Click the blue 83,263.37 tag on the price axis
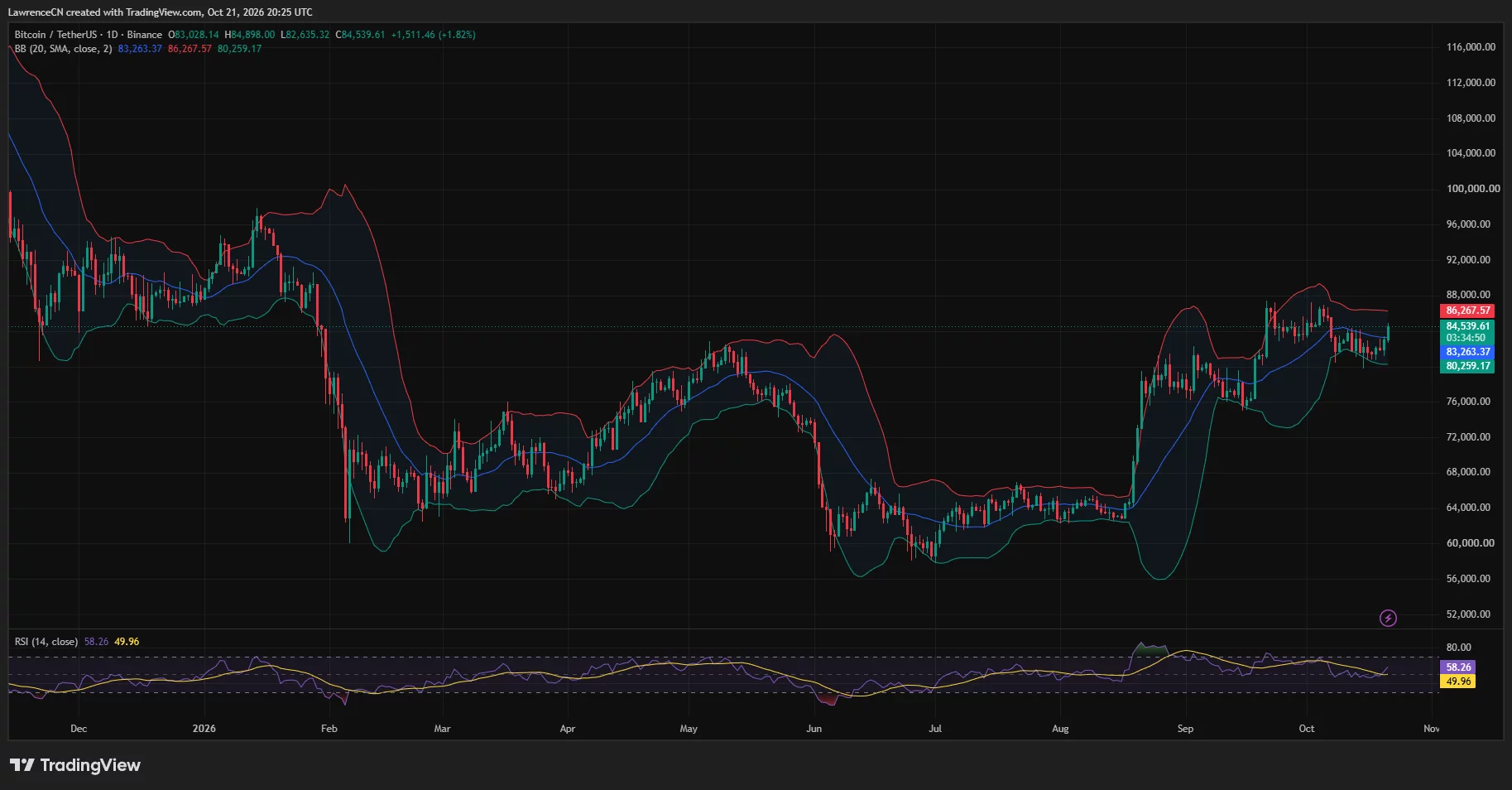Image resolution: width=1512 pixels, height=790 pixels. 1467,352
